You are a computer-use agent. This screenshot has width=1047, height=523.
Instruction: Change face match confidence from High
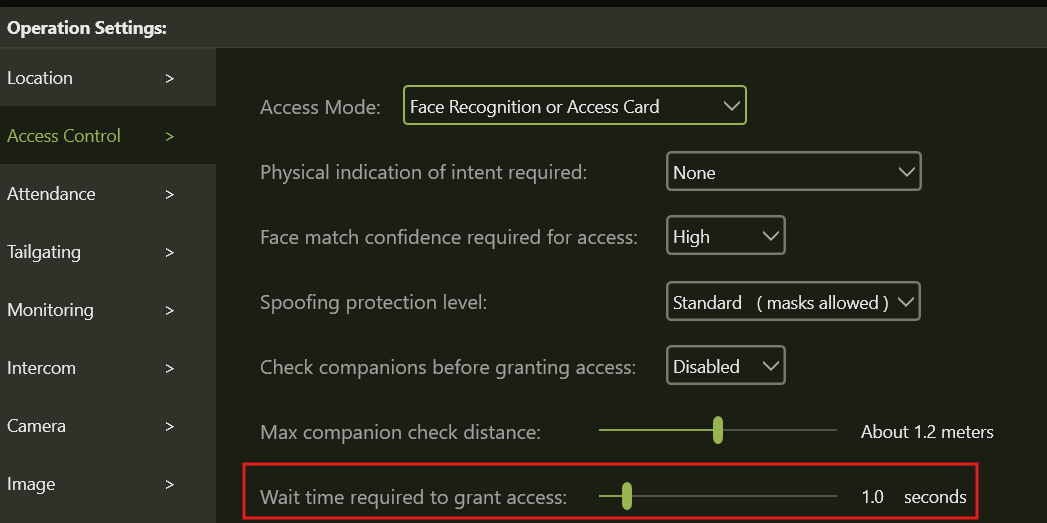point(725,237)
